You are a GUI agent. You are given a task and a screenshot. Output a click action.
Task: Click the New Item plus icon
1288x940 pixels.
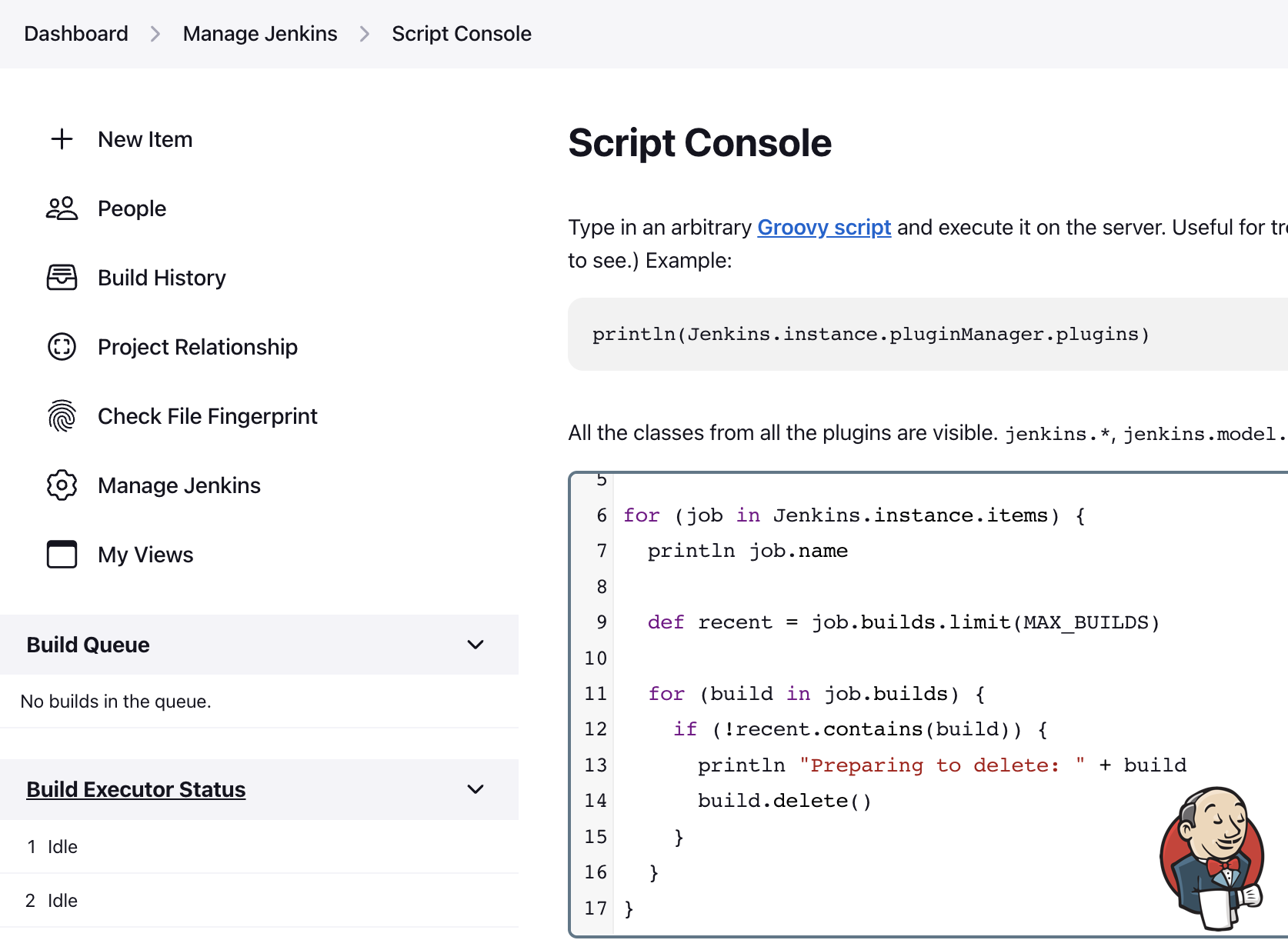coord(62,139)
